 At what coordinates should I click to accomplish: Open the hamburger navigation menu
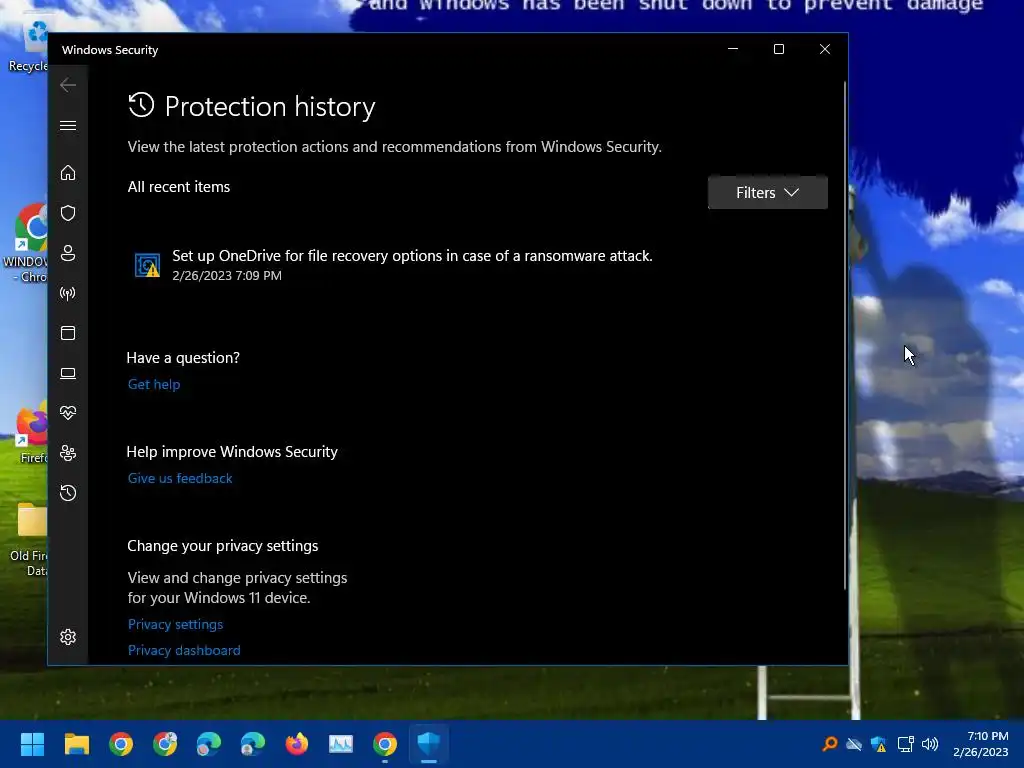pos(68,125)
